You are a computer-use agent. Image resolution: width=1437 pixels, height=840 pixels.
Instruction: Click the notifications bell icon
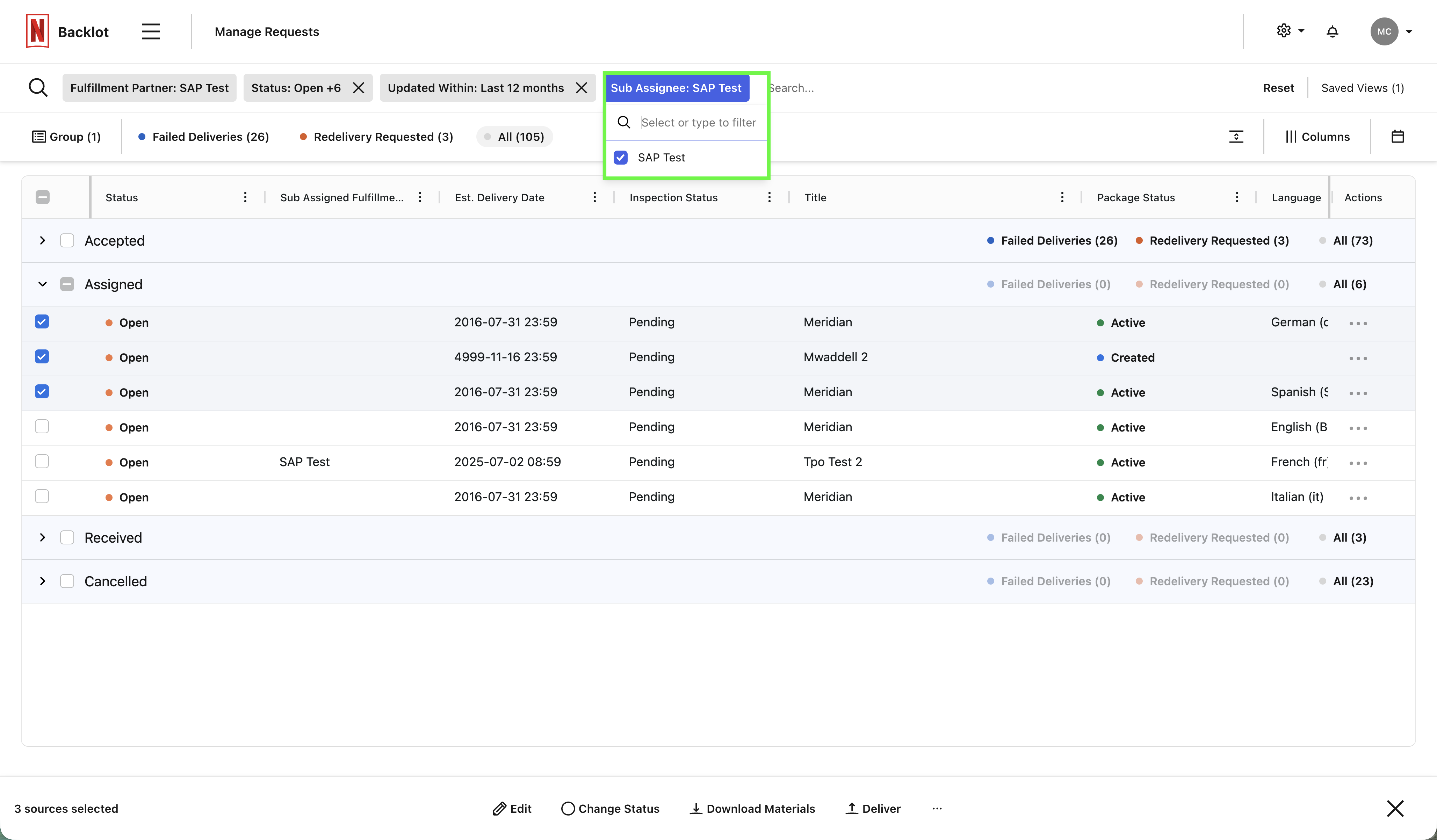tap(1332, 31)
